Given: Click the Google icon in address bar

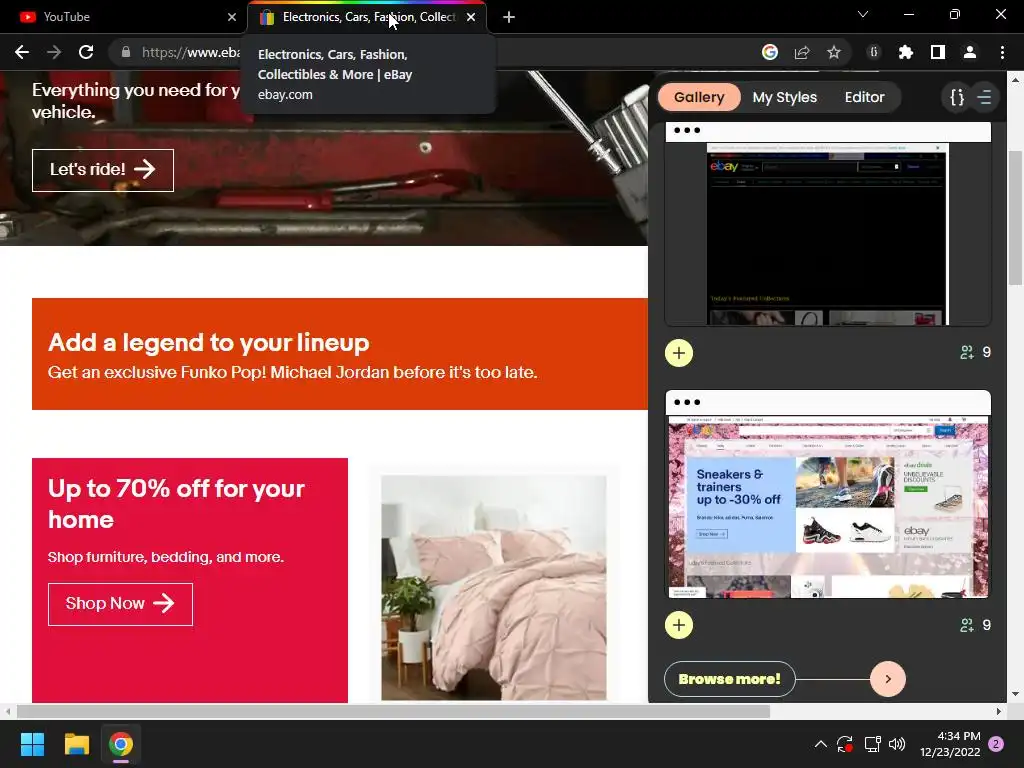Looking at the screenshot, I should (x=770, y=52).
